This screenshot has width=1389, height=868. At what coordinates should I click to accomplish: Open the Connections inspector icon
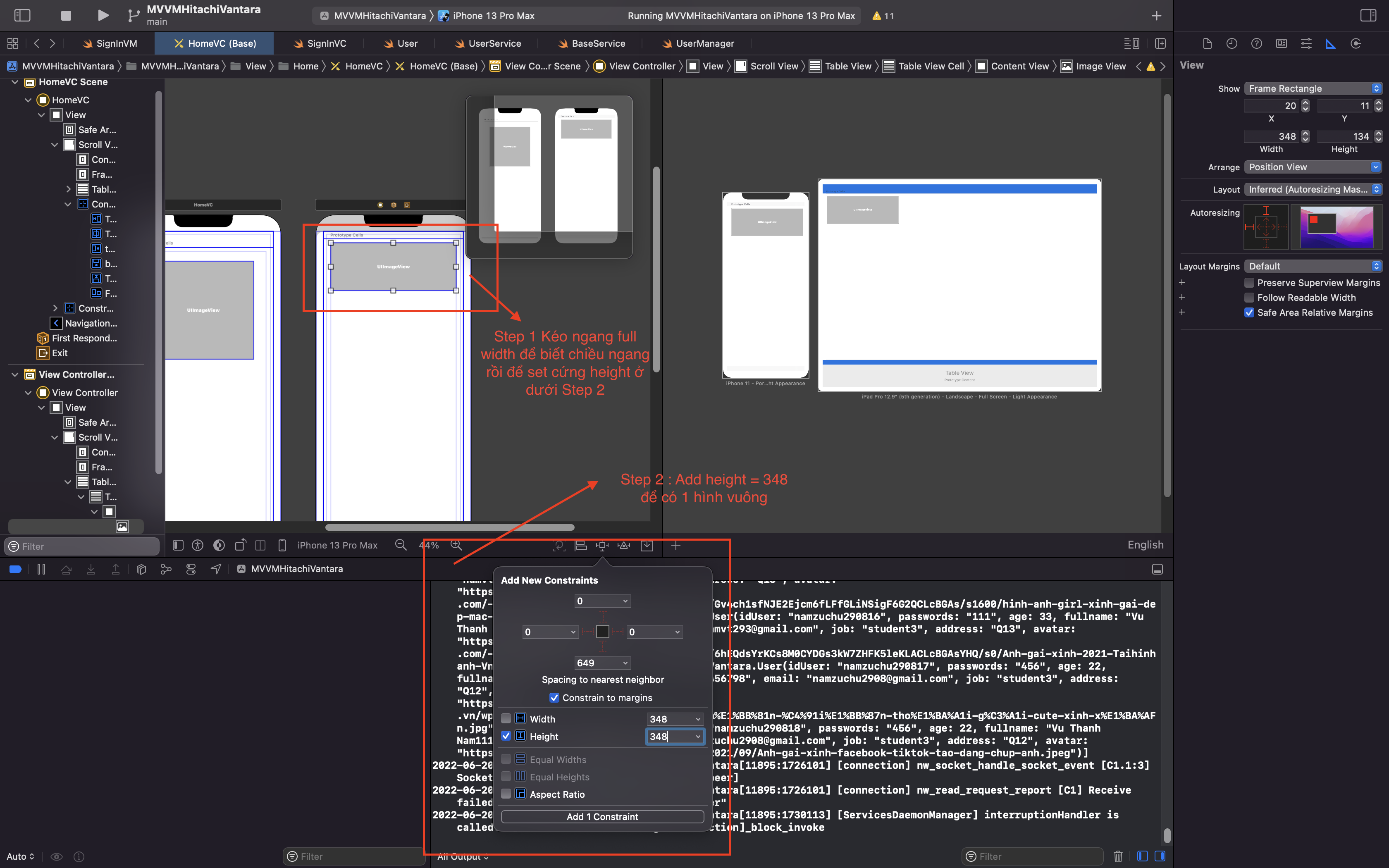click(1356, 44)
